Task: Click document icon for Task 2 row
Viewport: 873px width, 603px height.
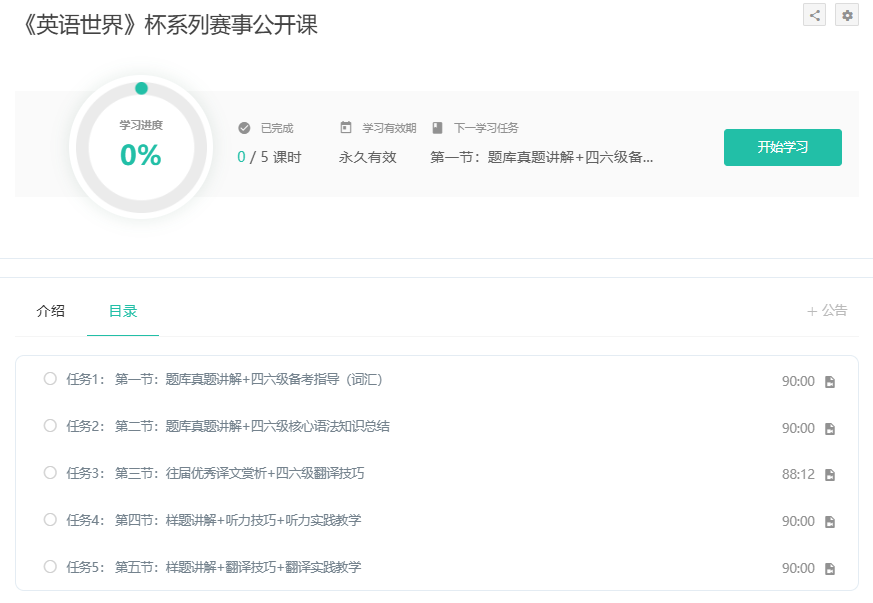Action: pos(829,429)
